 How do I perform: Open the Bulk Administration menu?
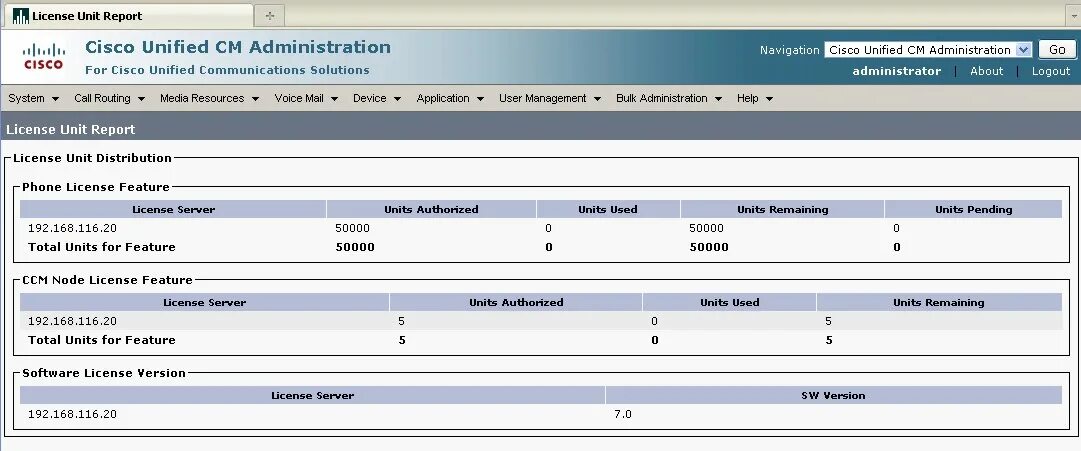tap(669, 99)
